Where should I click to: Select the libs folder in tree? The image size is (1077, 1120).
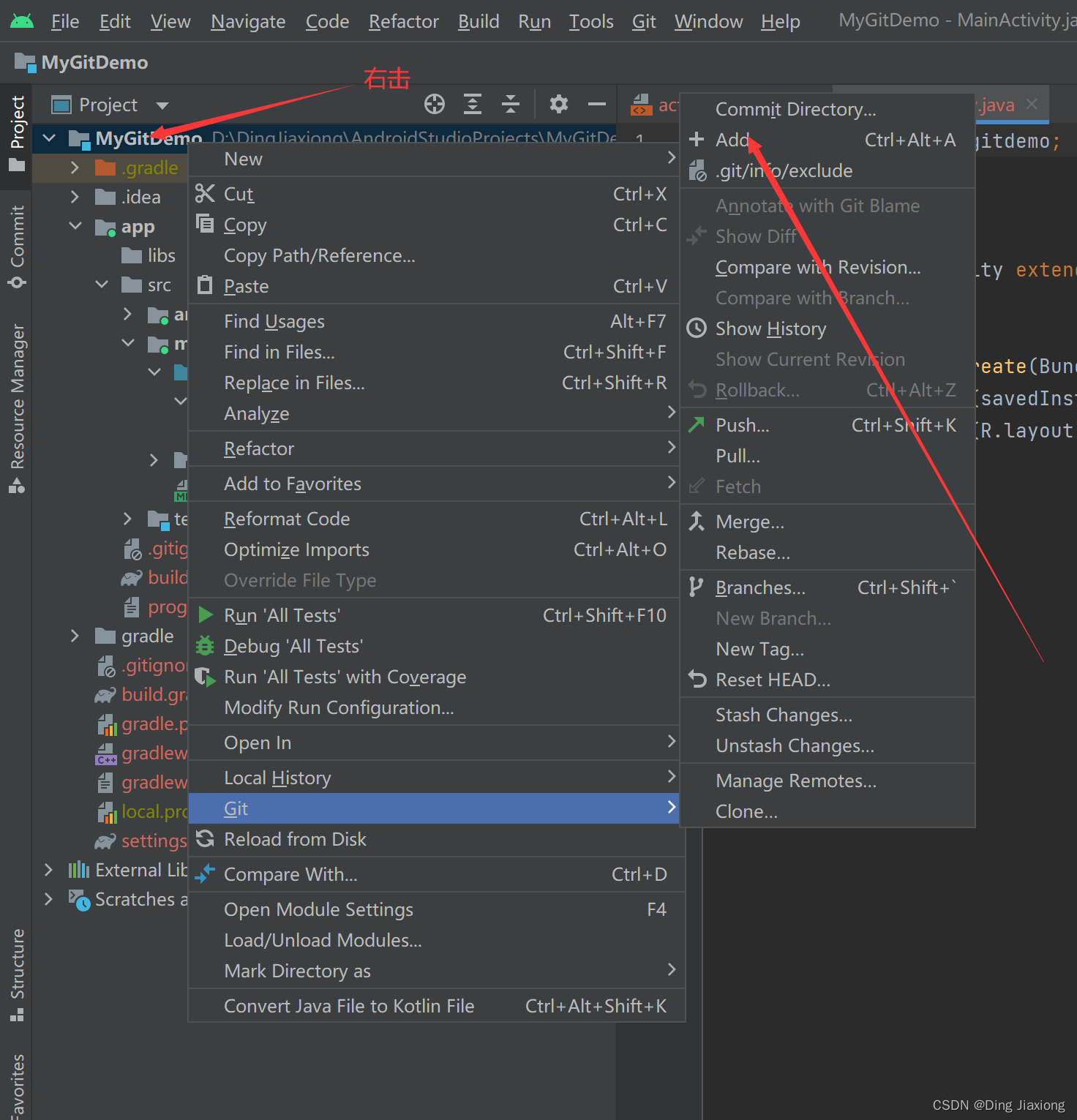point(149,255)
